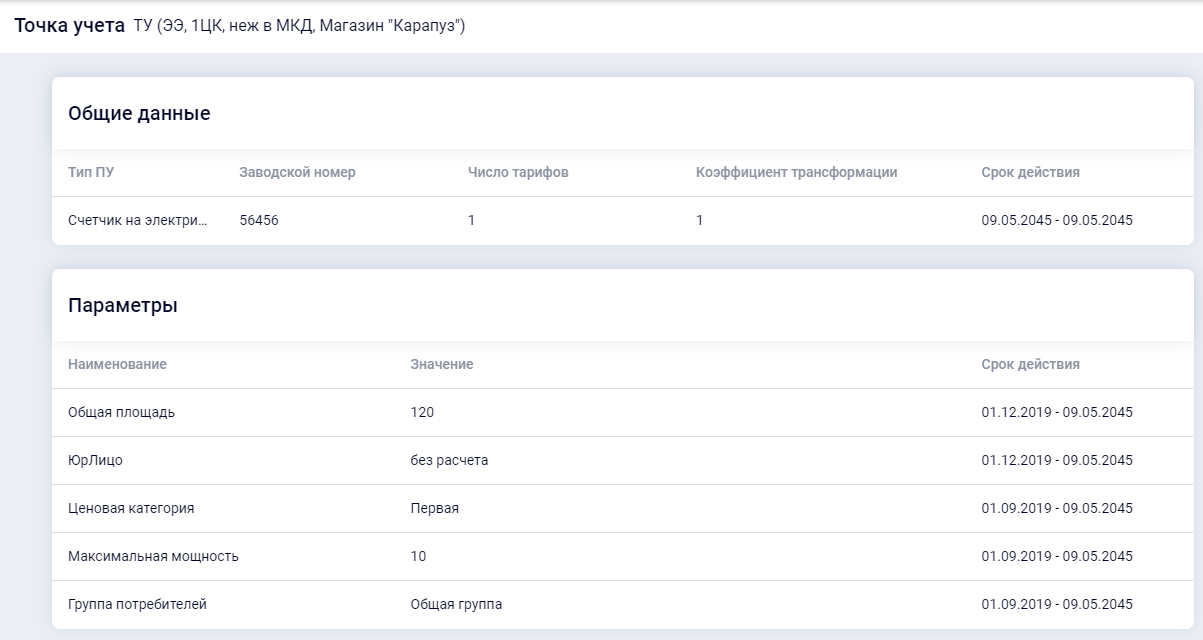
Task: Select the "Общие данные" section heading
Action: click(x=139, y=113)
